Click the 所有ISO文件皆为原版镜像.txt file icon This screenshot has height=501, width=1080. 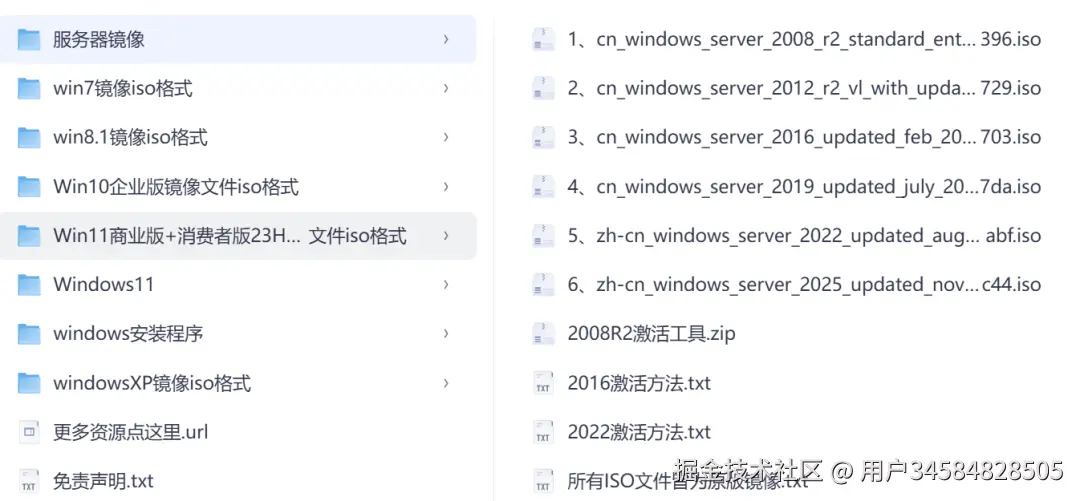click(543, 480)
